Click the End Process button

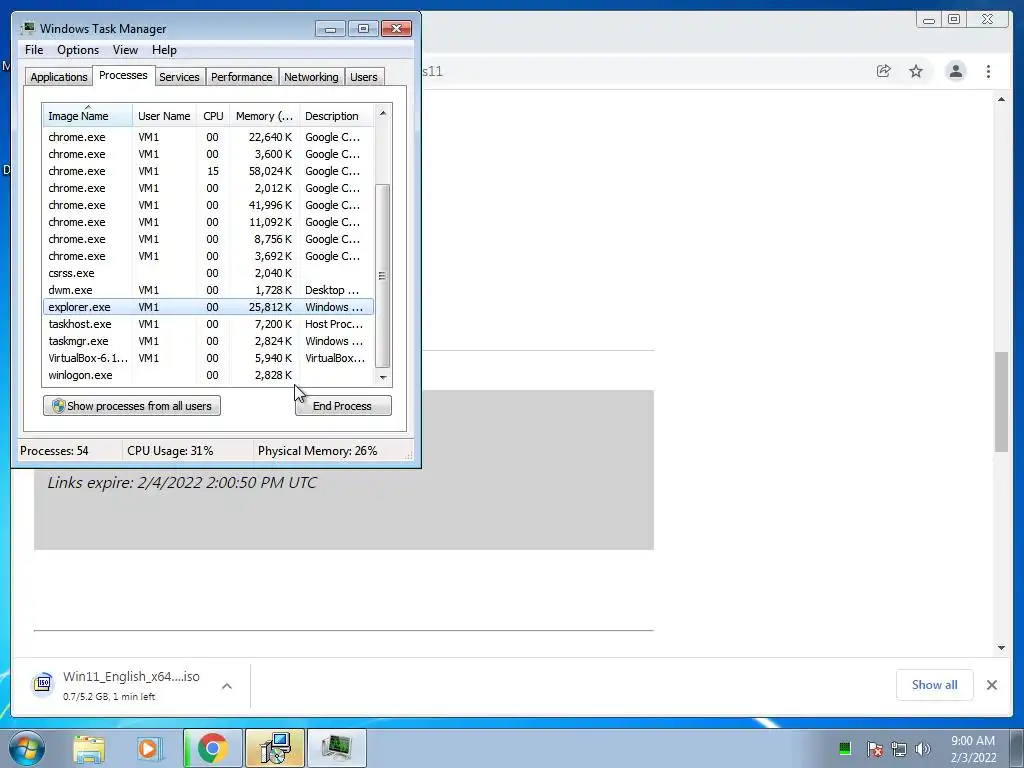(x=343, y=406)
